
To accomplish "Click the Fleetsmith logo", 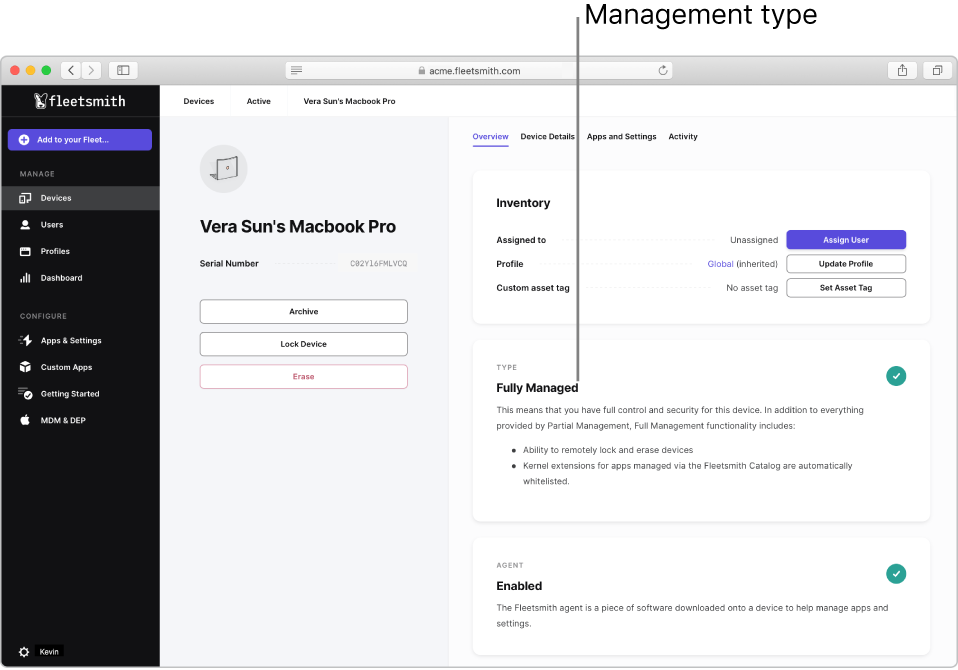I will [80, 101].
